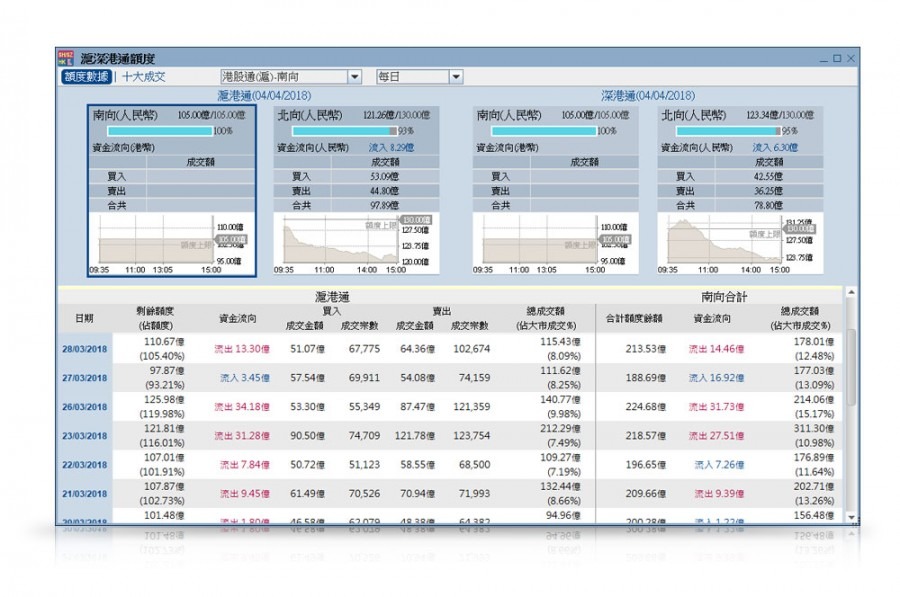Screen dimensions: 900x597
Task: Select the 23/03/2018 date row
Action: [84, 436]
